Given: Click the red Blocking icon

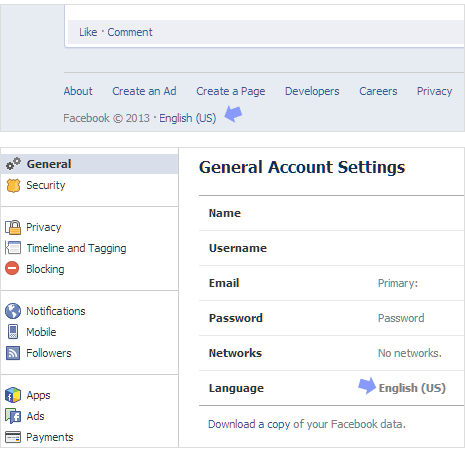Looking at the screenshot, I should click(x=12, y=268).
